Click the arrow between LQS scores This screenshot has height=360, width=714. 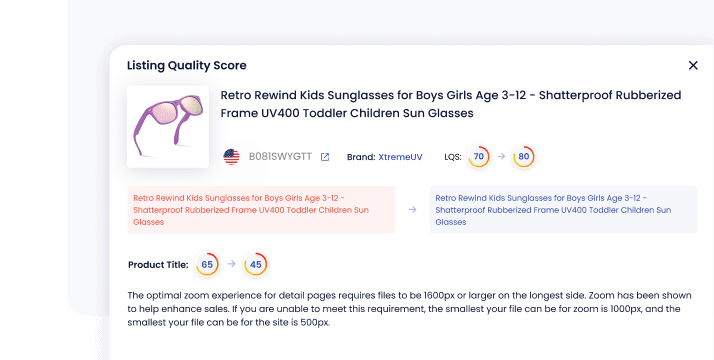coord(501,157)
